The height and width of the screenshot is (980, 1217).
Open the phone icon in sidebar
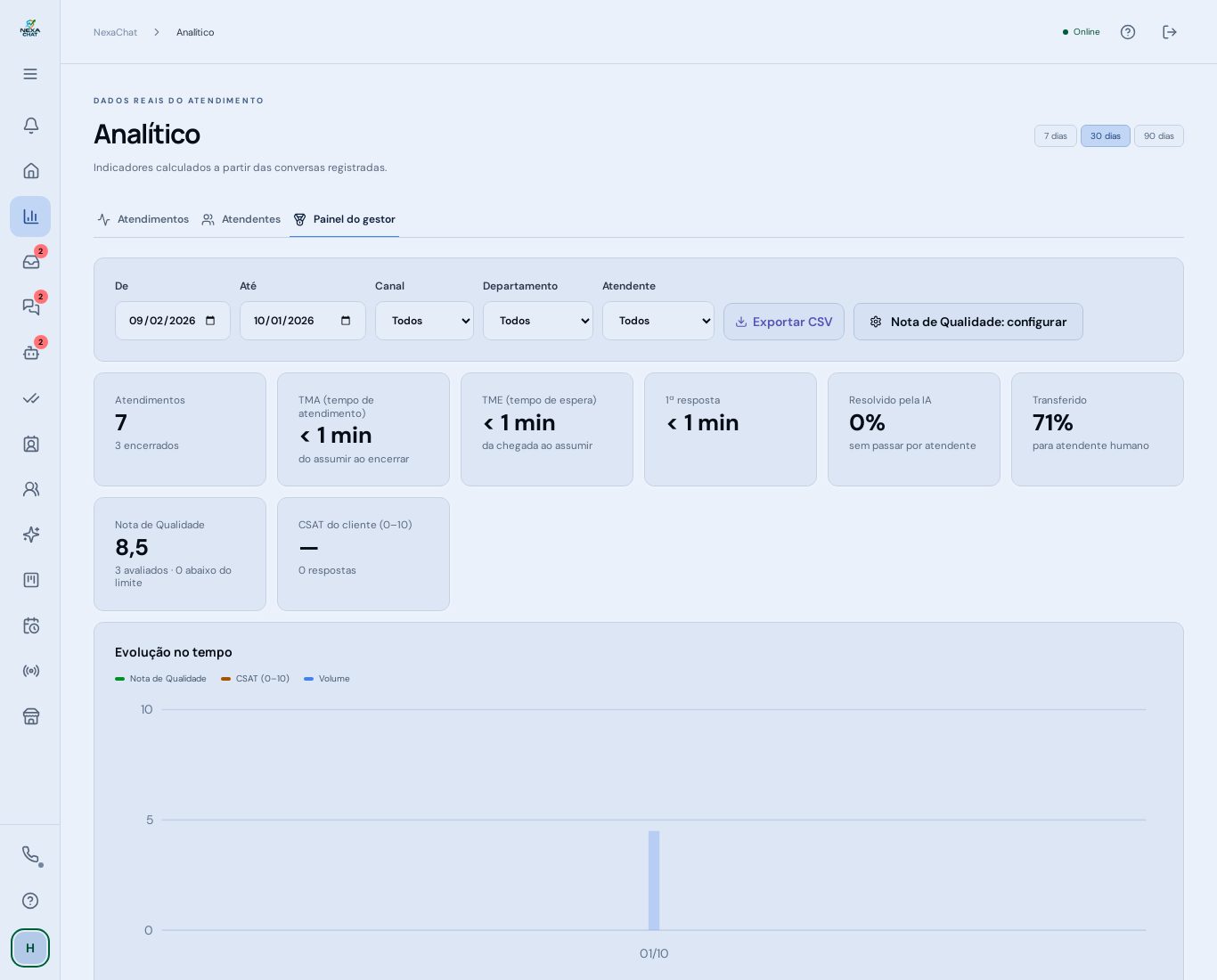(30, 855)
